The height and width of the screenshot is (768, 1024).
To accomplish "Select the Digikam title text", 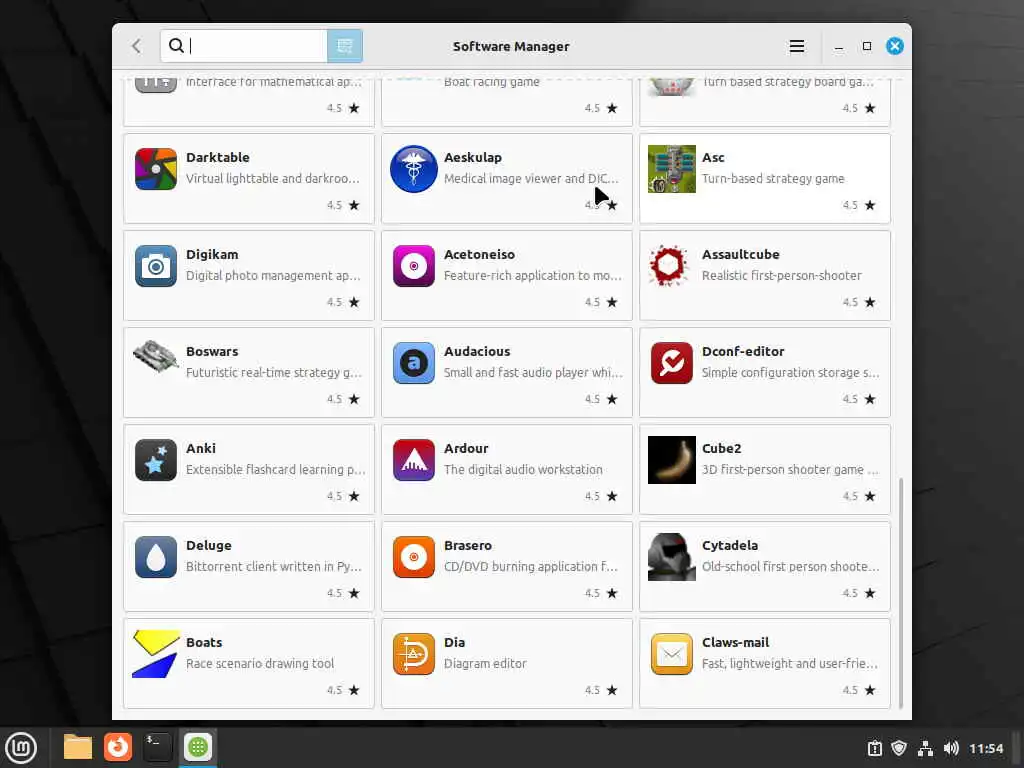I will [x=212, y=255].
